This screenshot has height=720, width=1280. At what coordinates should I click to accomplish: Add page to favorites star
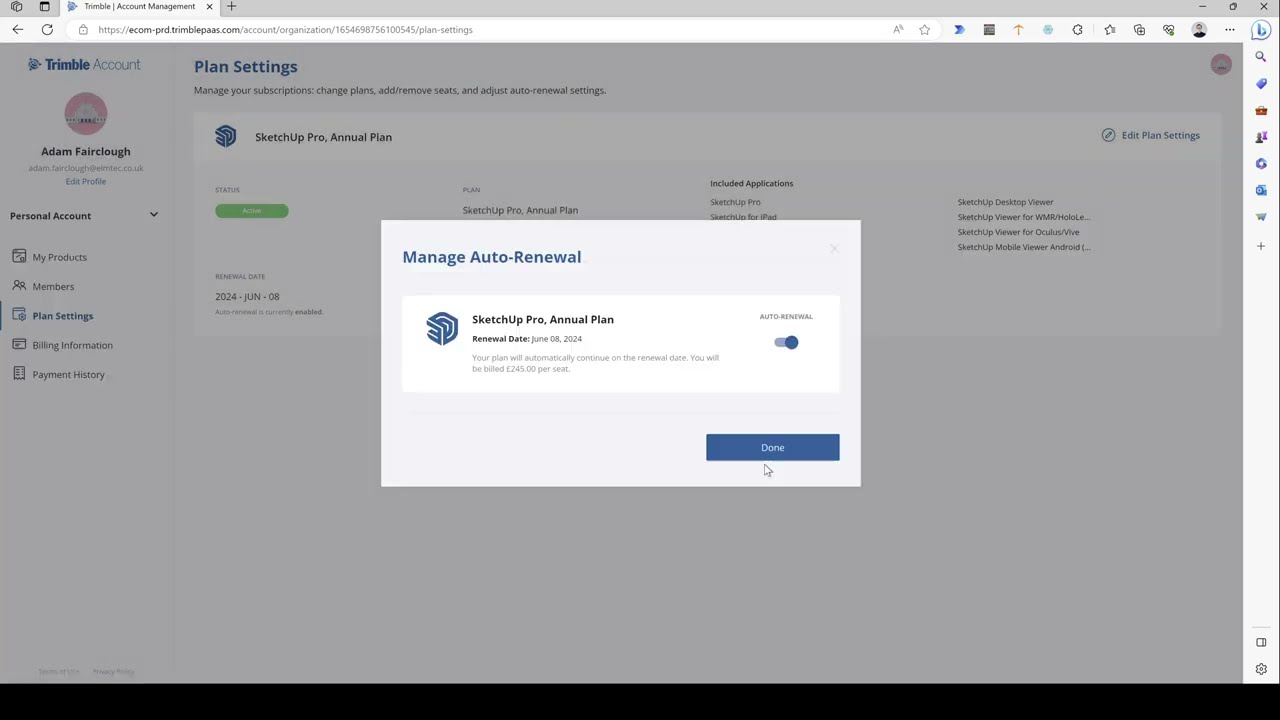coord(924,30)
